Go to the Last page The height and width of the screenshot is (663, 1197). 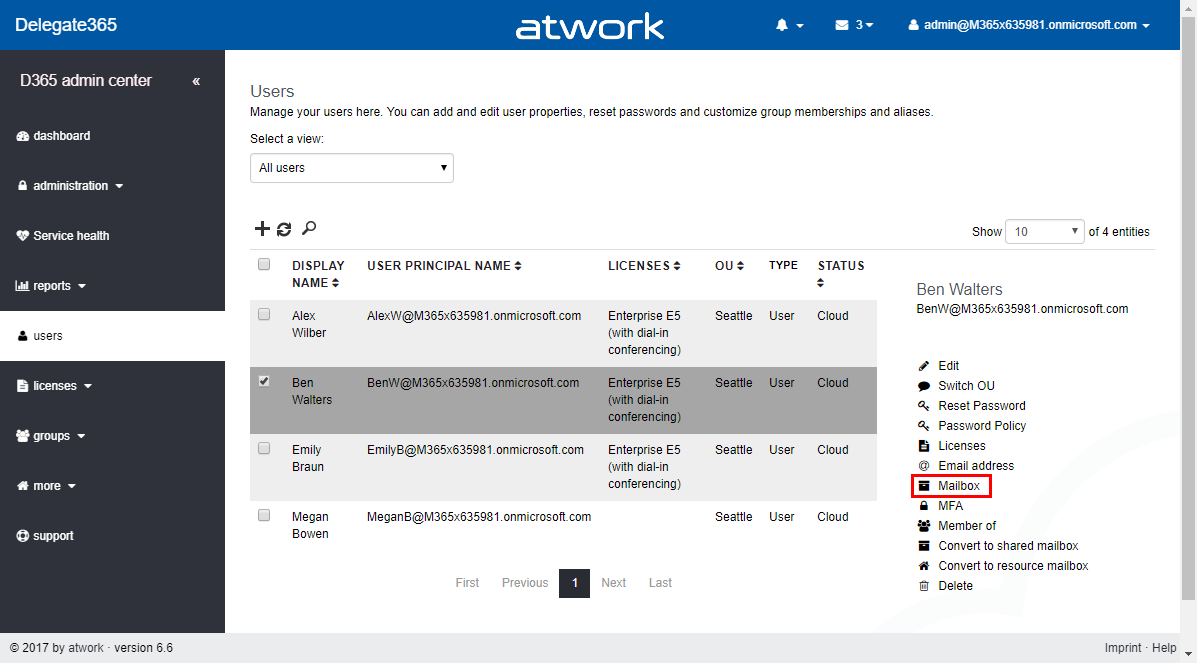(x=660, y=583)
